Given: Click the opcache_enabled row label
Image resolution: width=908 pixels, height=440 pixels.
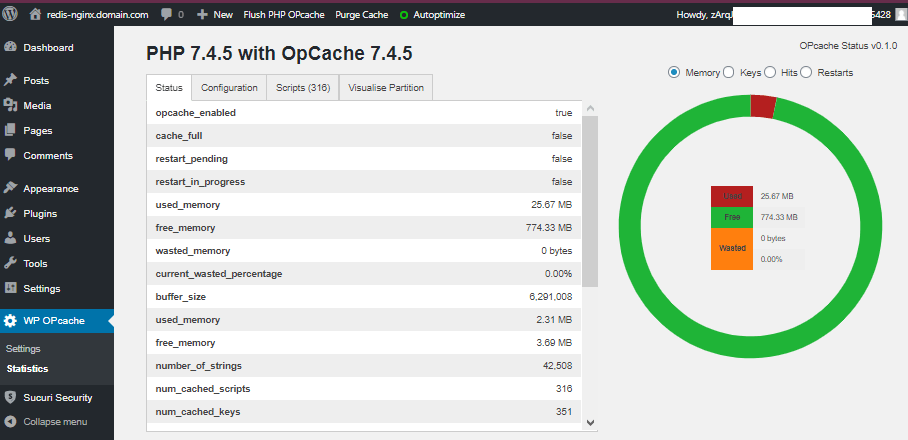Looking at the screenshot, I should (x=196, y=113).
